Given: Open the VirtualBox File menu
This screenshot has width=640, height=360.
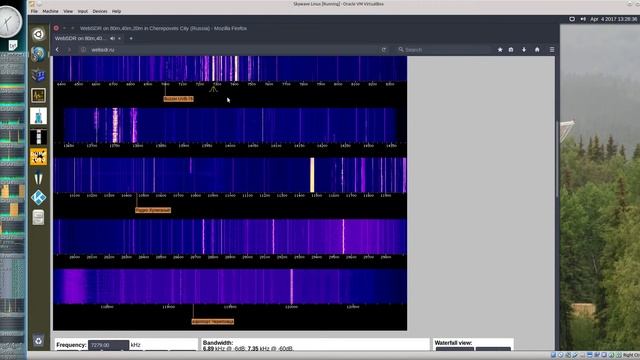Looking at the screenshot, I should coord(34,11).
